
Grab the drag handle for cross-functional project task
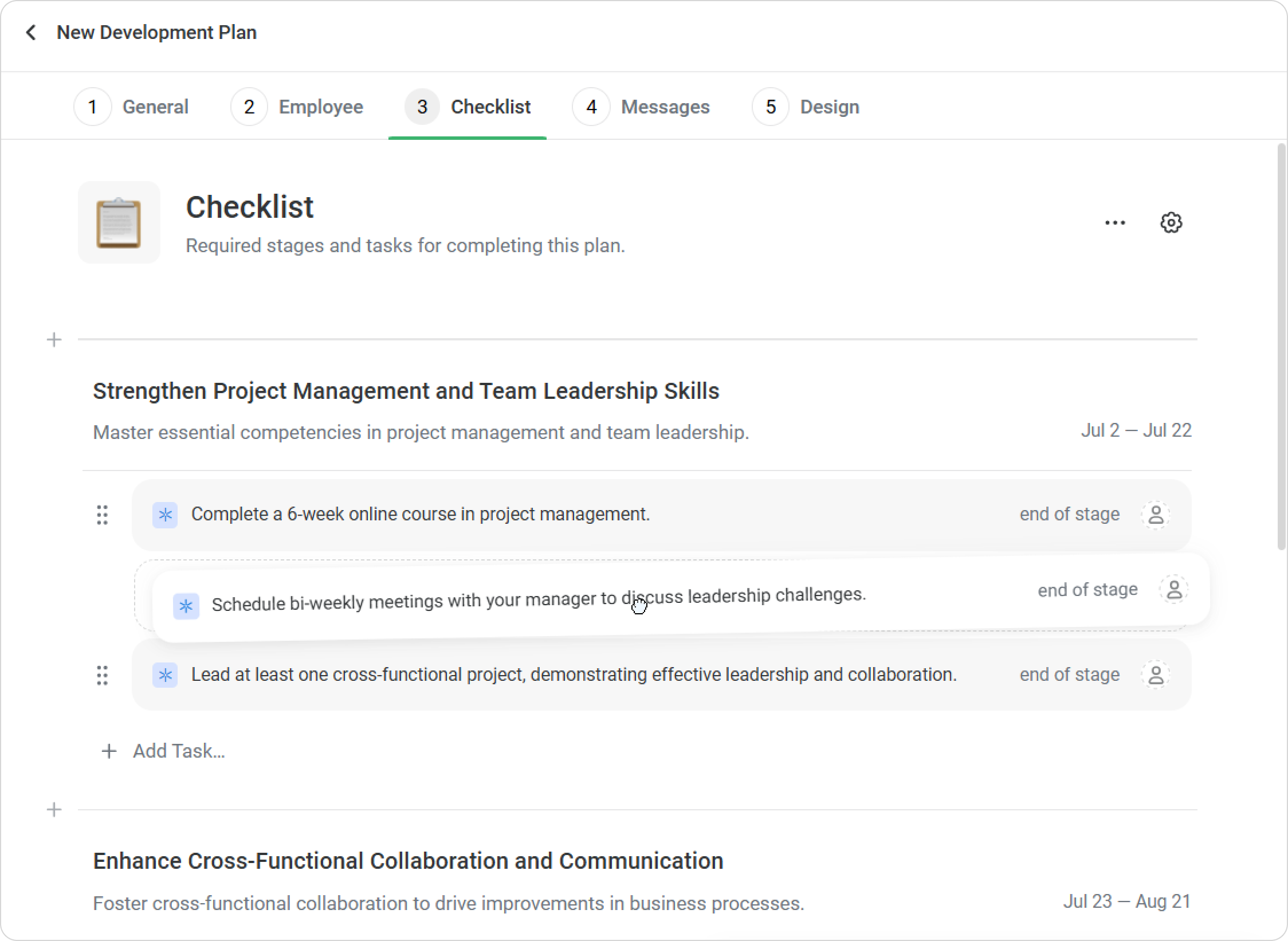[x=102, y=675]
